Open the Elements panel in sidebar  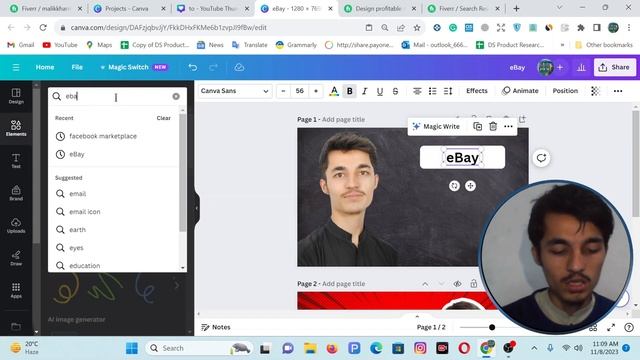16,128
